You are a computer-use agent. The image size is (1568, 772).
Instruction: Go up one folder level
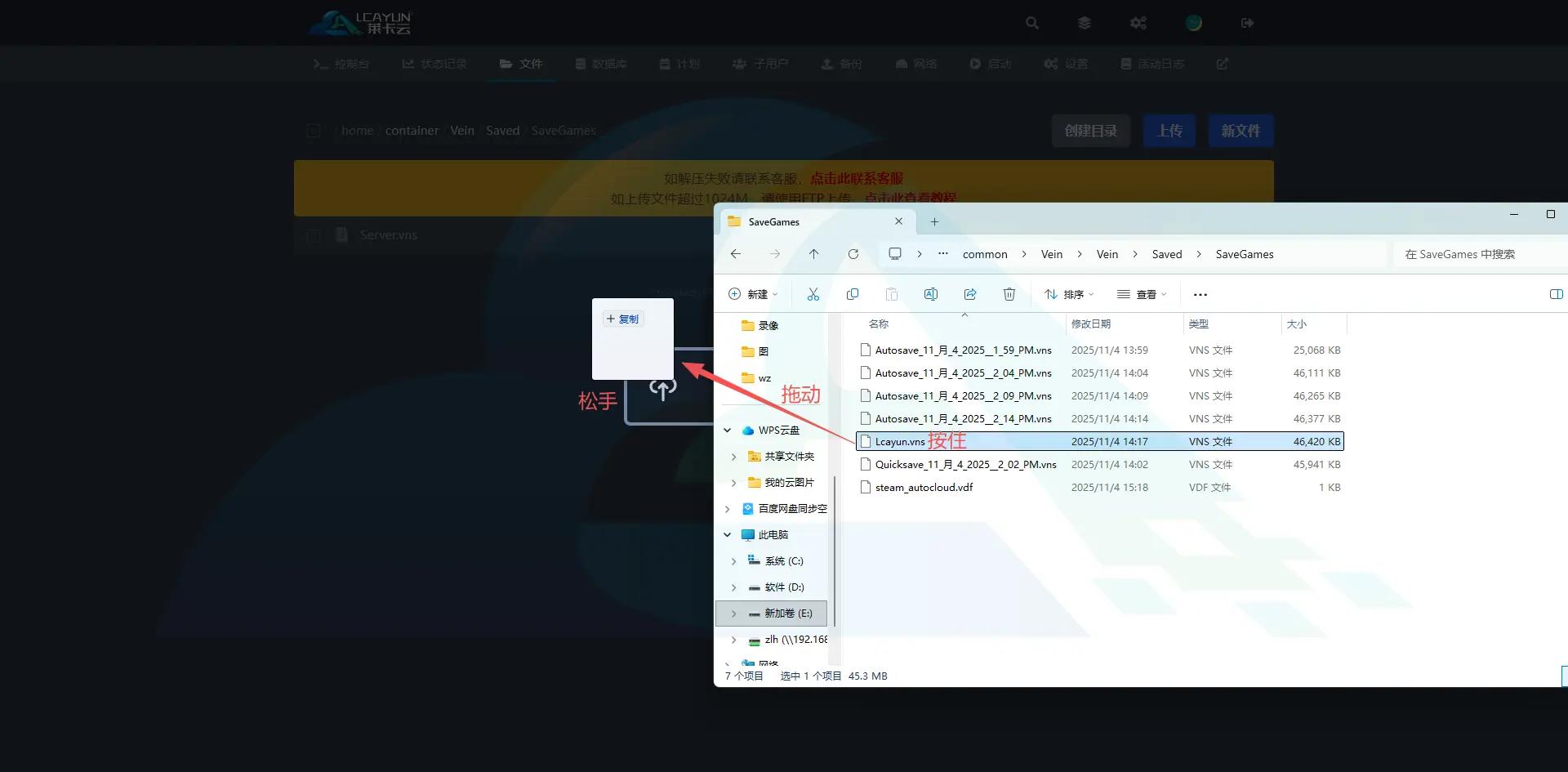point(814,254)
